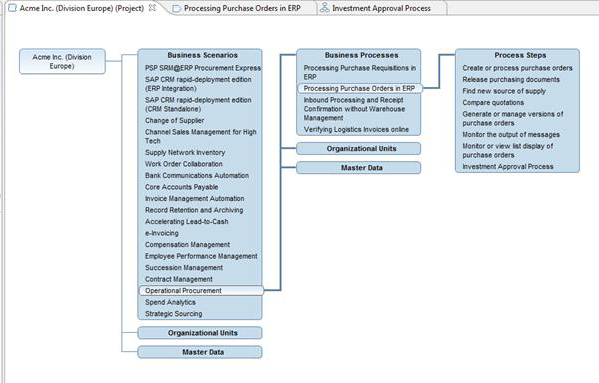Select Verifying Logistics Invoices online process
Screen dimensions: 599x383
(x=356, y=129)
